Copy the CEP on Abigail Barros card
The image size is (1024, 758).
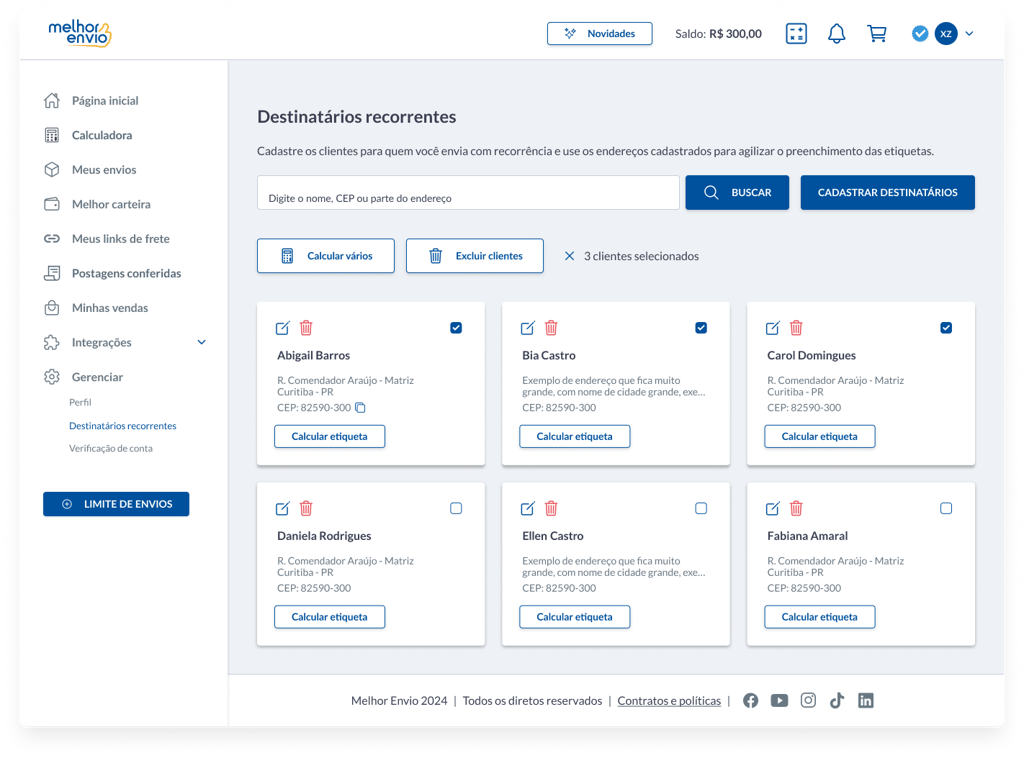[x=360, y=407]
